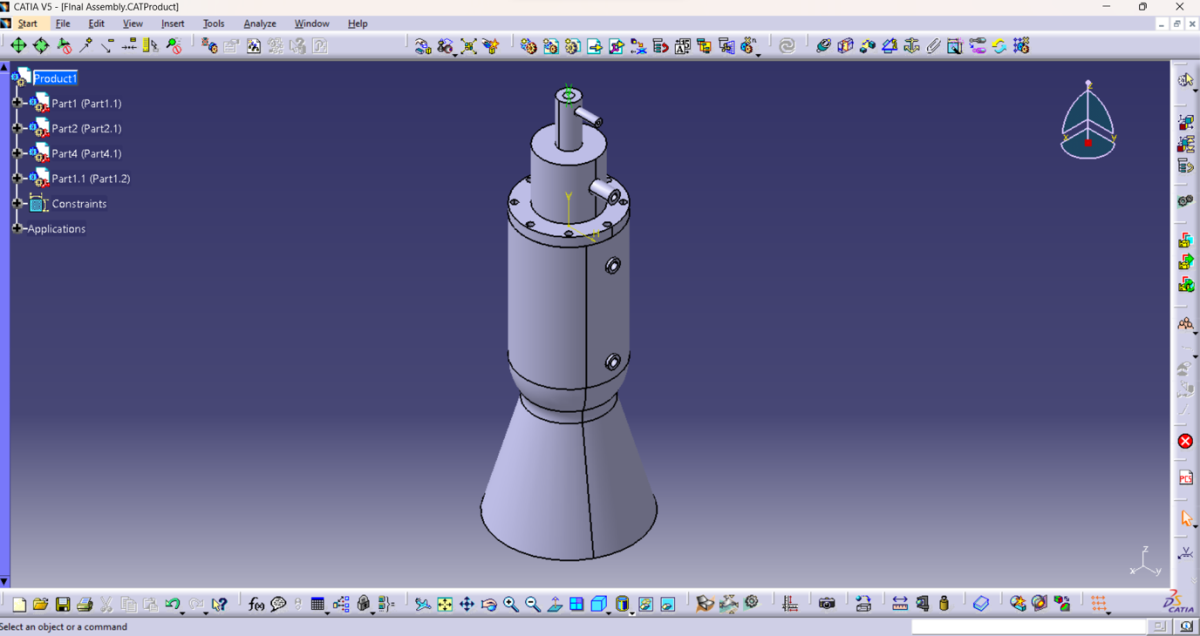Expand the Part2 (Part2.1) tree node

coord(17,128)
